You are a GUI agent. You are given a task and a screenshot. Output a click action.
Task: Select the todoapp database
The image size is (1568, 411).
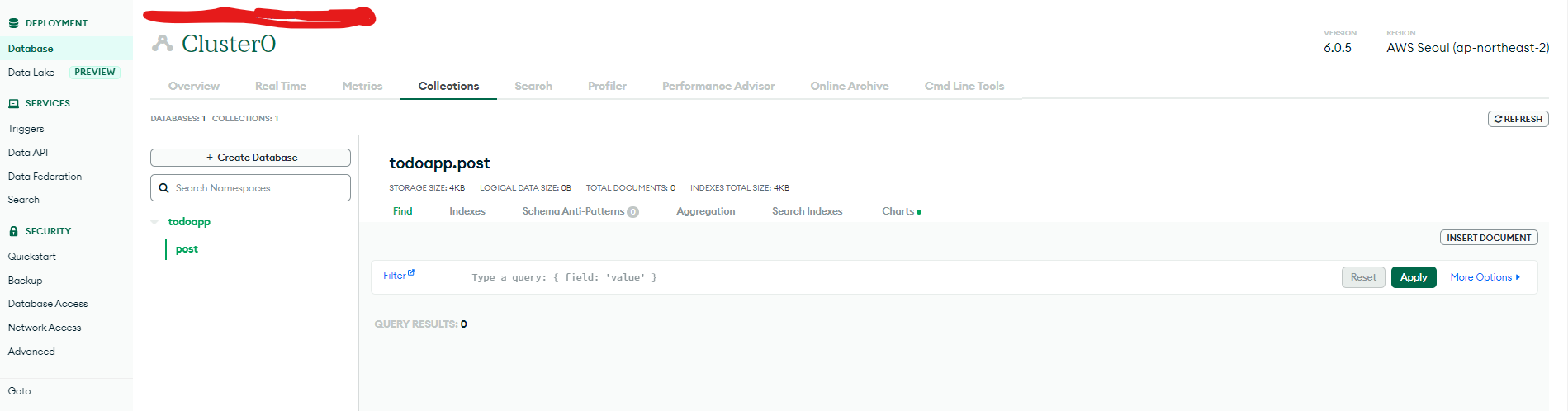click(189, 222)
